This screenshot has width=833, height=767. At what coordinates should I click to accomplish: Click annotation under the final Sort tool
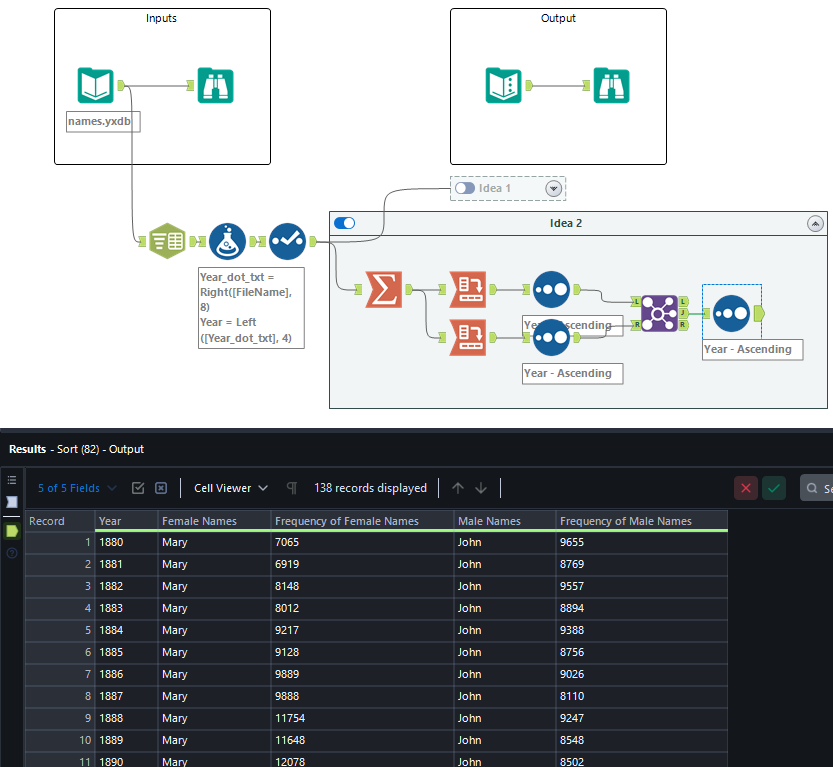click(752, 350)
